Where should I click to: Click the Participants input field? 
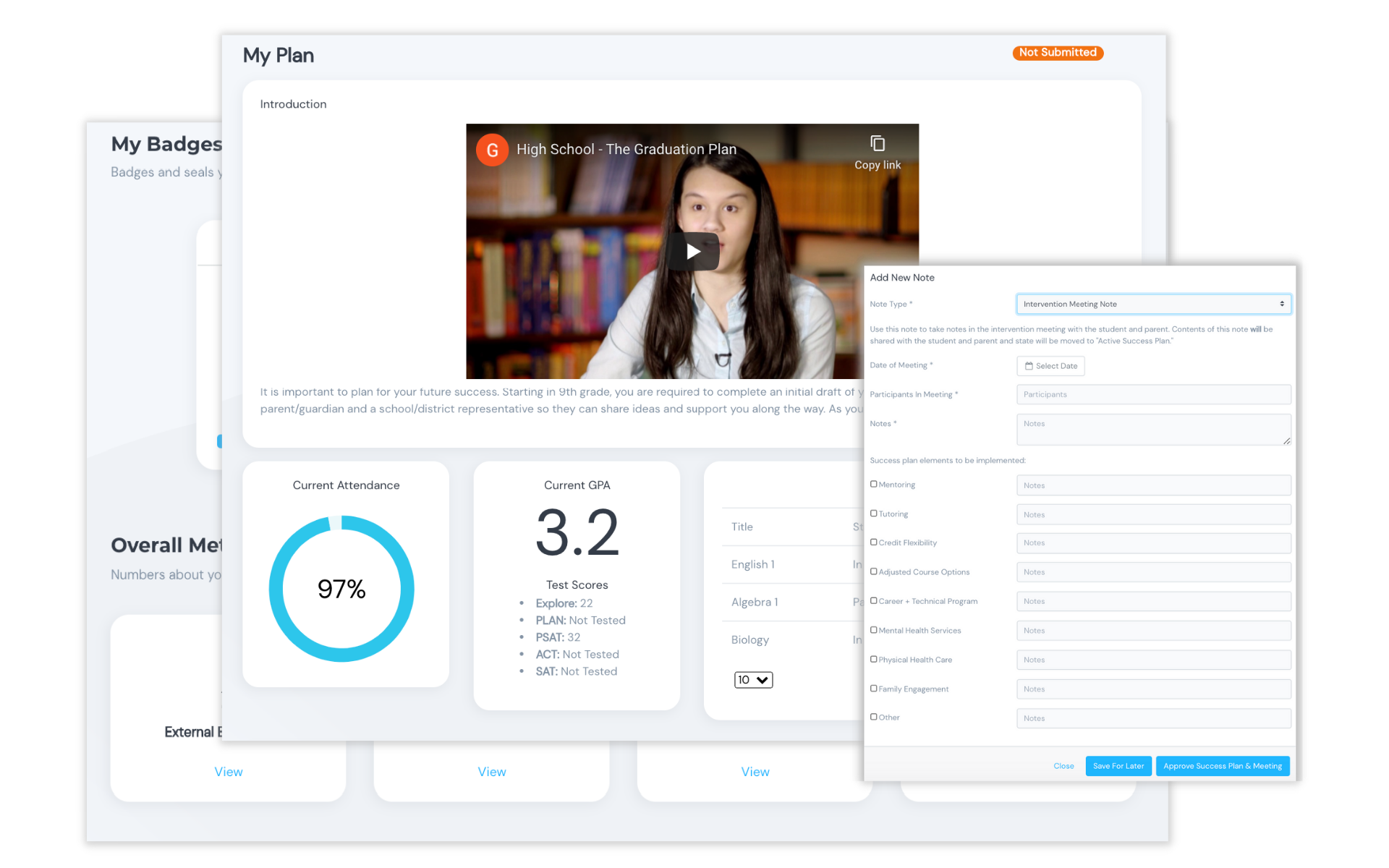pyautogui.click(x=1152, y=394)
